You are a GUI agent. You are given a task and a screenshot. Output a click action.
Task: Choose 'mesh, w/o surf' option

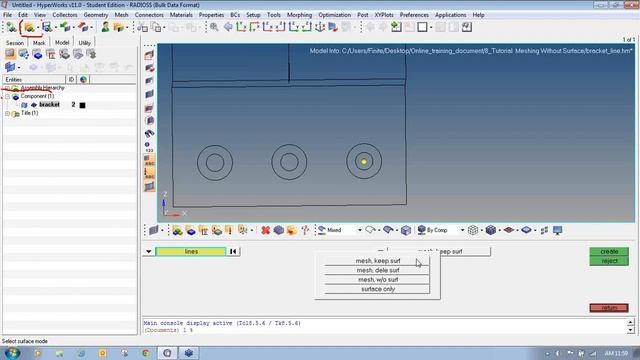tap(378, 280)
